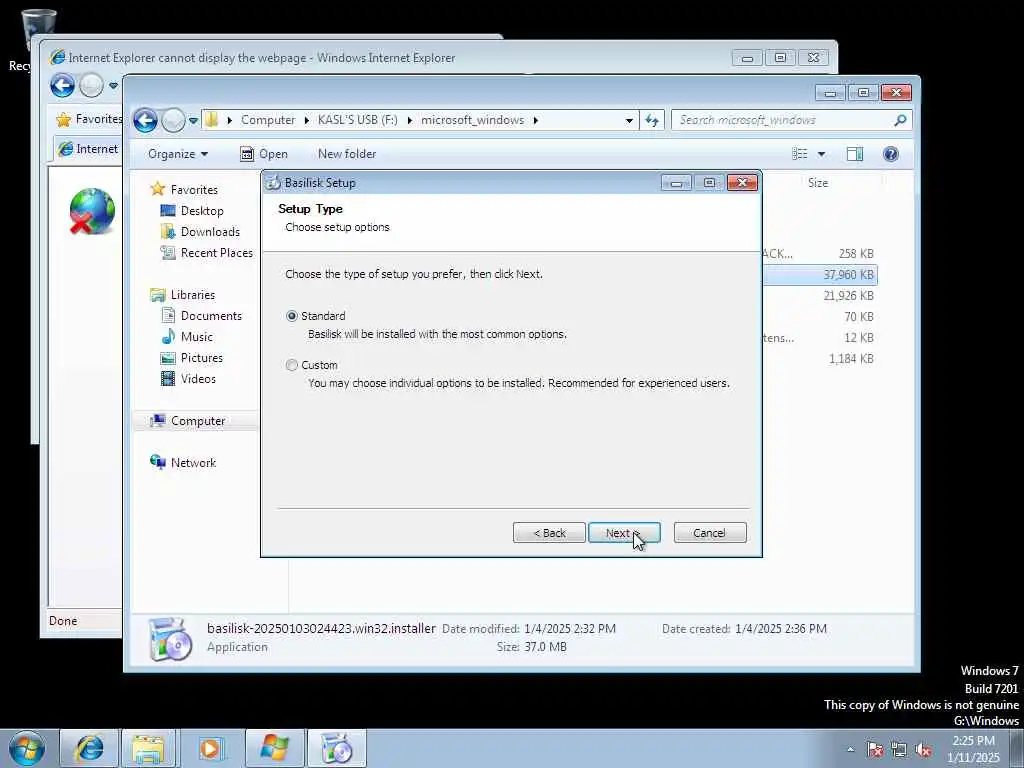Go back in Internet Explorer window
1024x768 pixels.
tap(63, 85)
